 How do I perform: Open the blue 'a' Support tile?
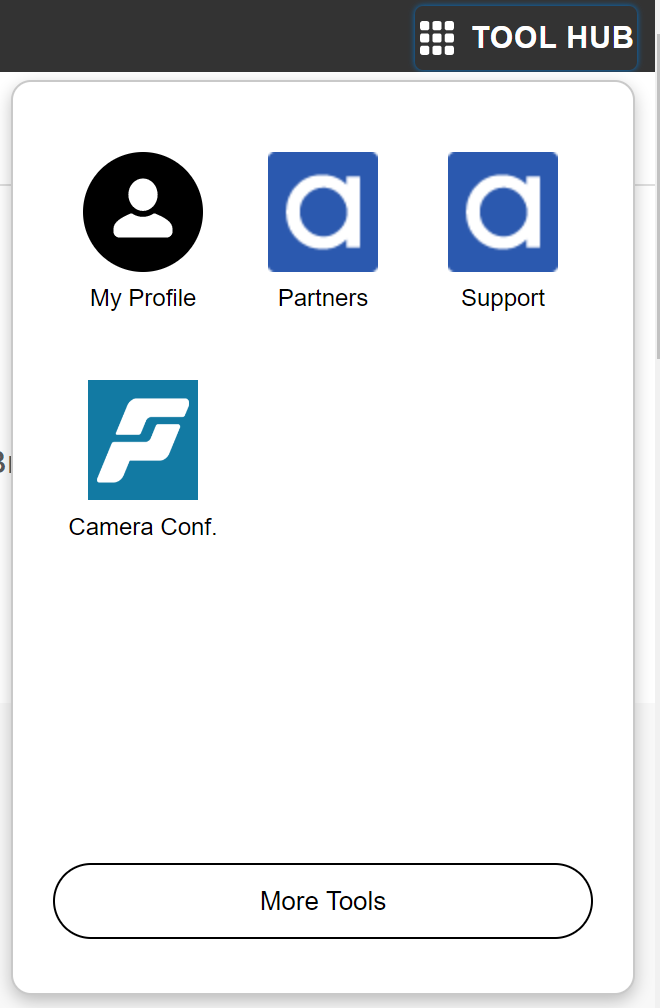tap(502, 211)
